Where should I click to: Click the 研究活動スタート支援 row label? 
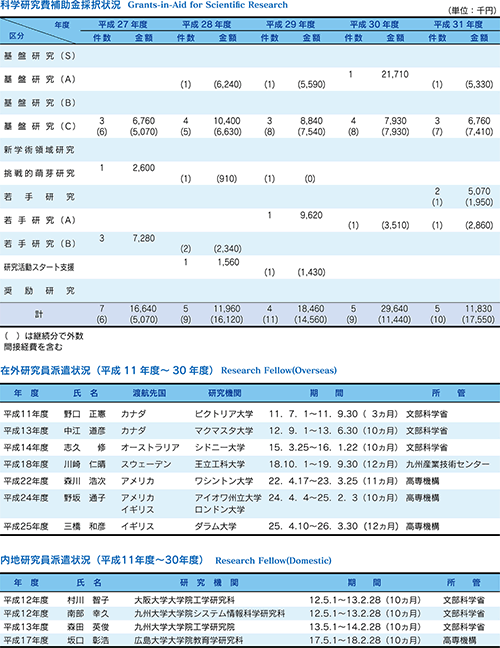[39, 267]
